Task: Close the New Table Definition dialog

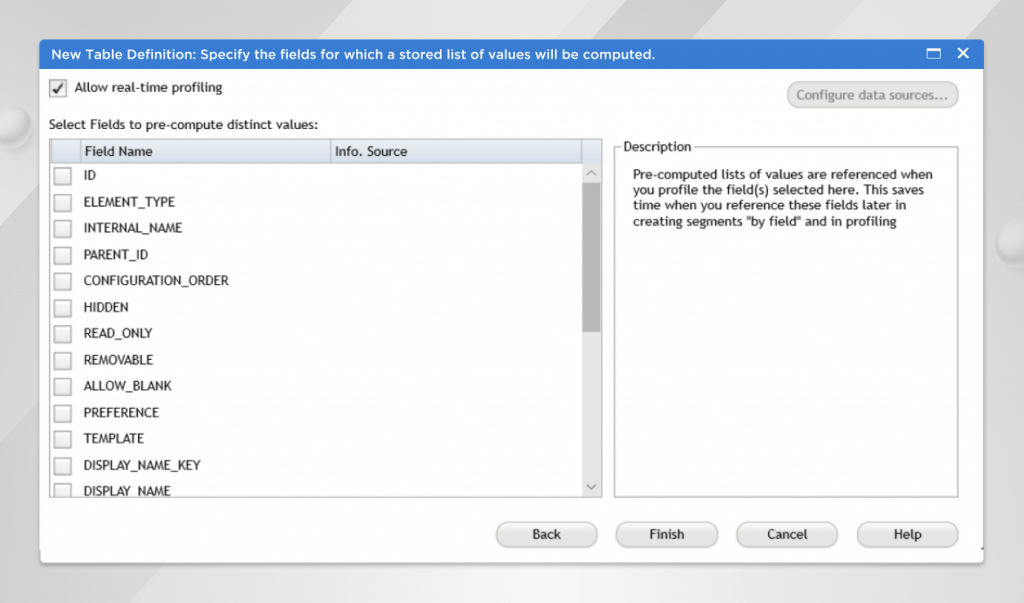Action: coord(963,54)
